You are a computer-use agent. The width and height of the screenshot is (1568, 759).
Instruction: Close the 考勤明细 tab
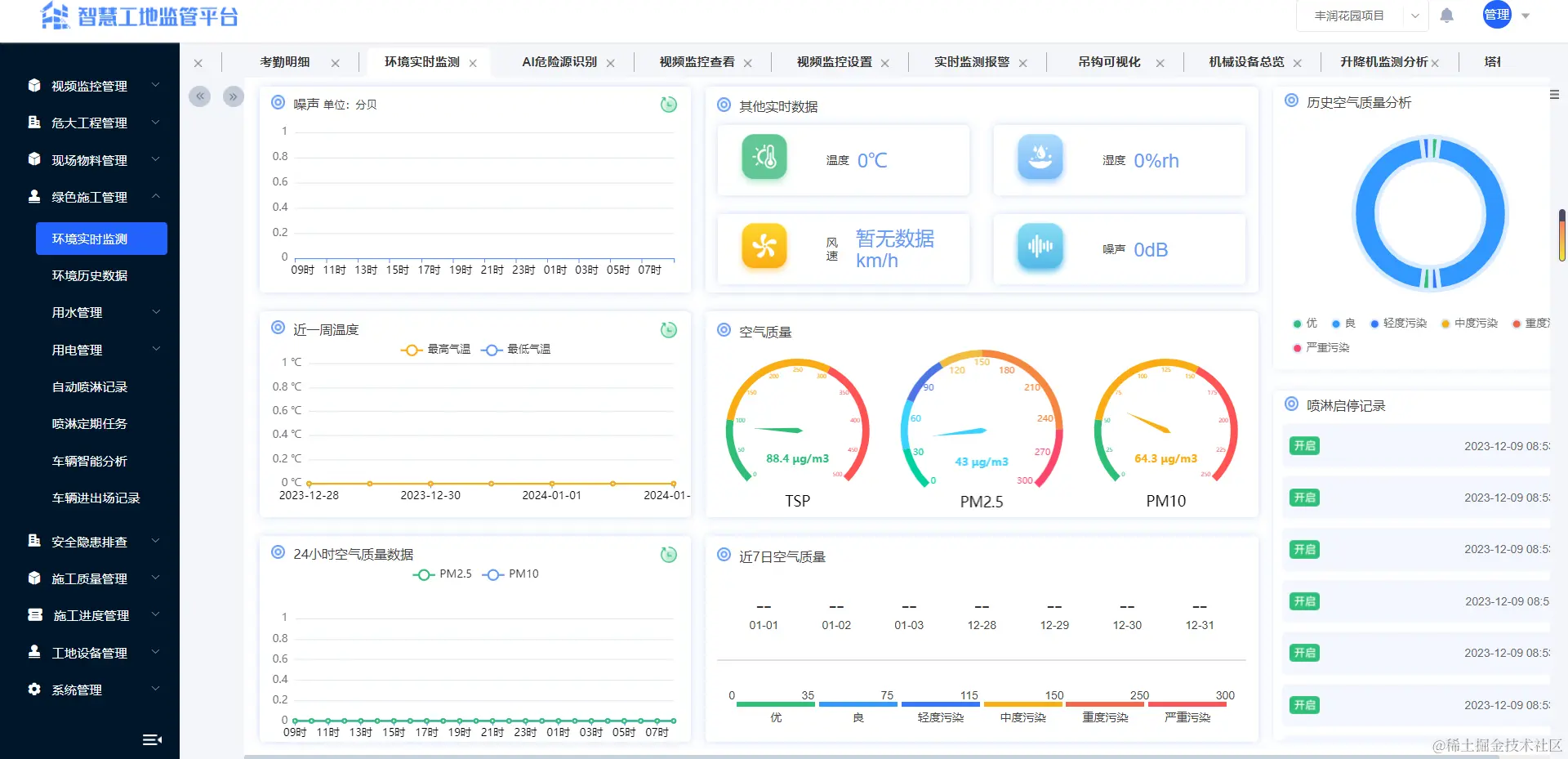[335, 63]
